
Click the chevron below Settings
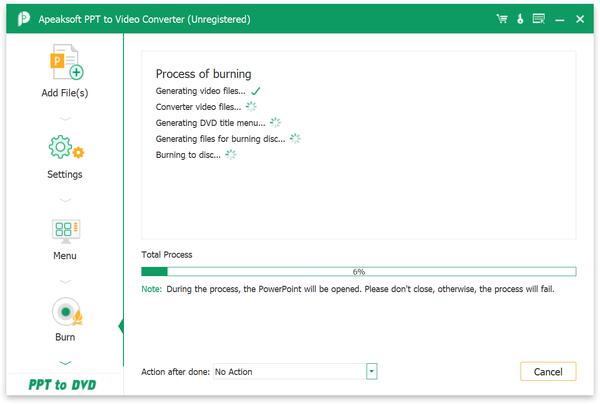click(x=65, y=200)
